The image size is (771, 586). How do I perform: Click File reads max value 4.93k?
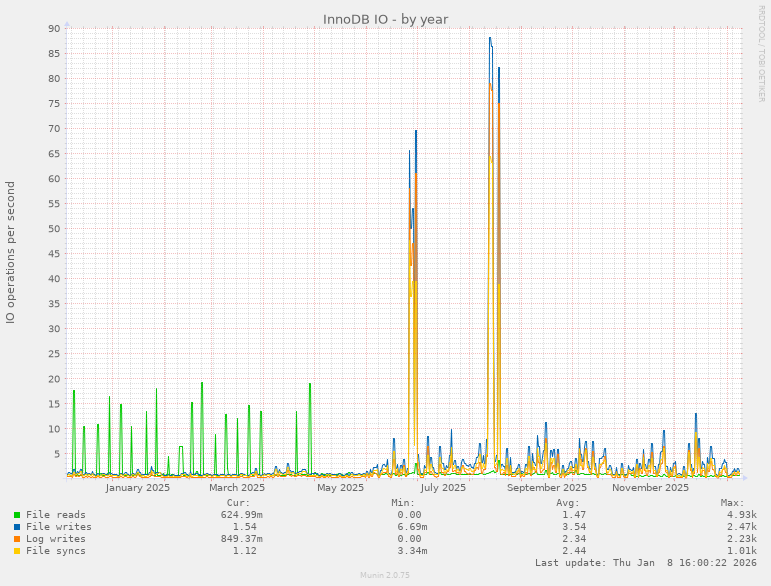point(742,515)
